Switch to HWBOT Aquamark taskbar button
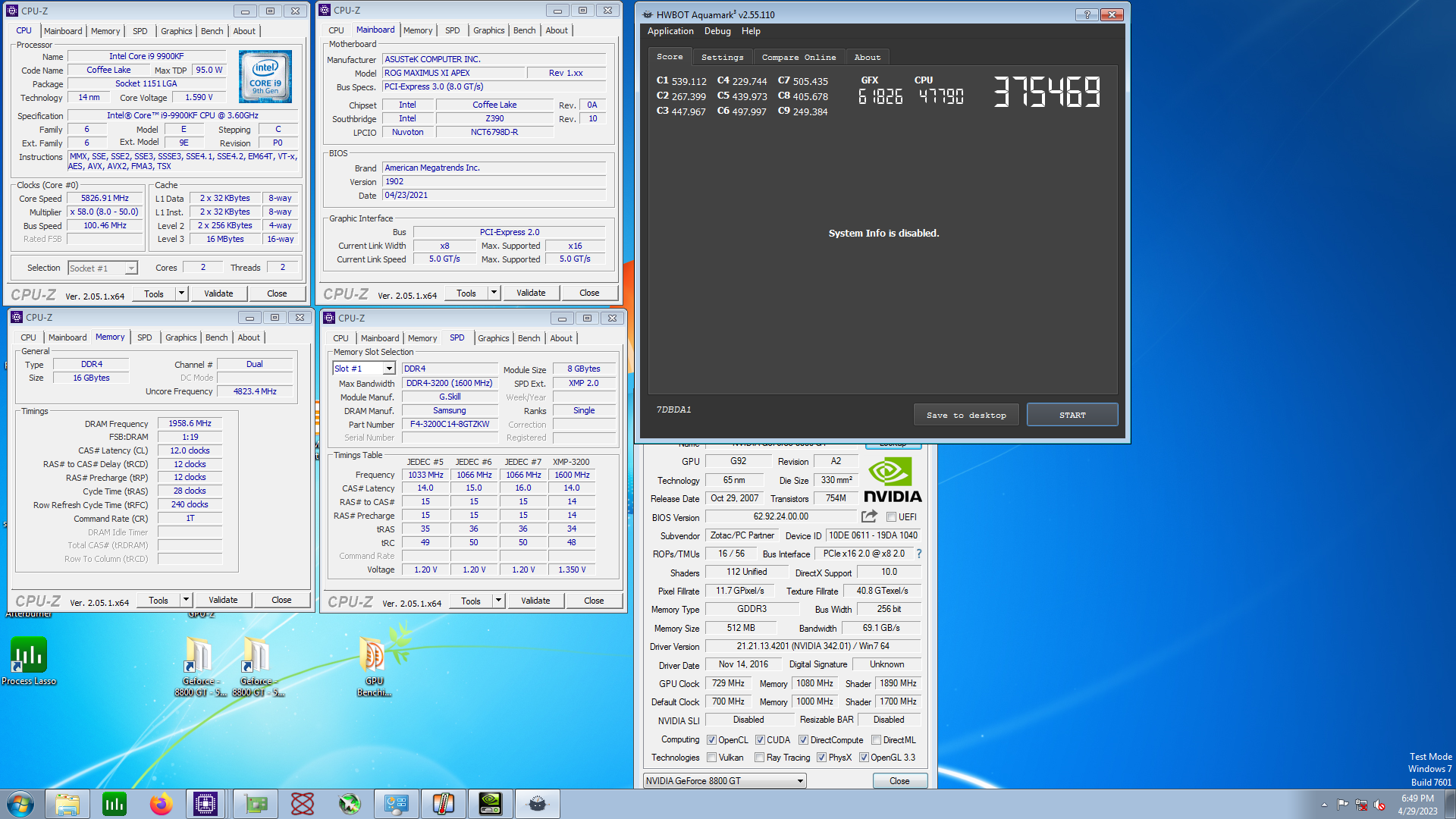The image size is (1456, 819). click(538, 804)
